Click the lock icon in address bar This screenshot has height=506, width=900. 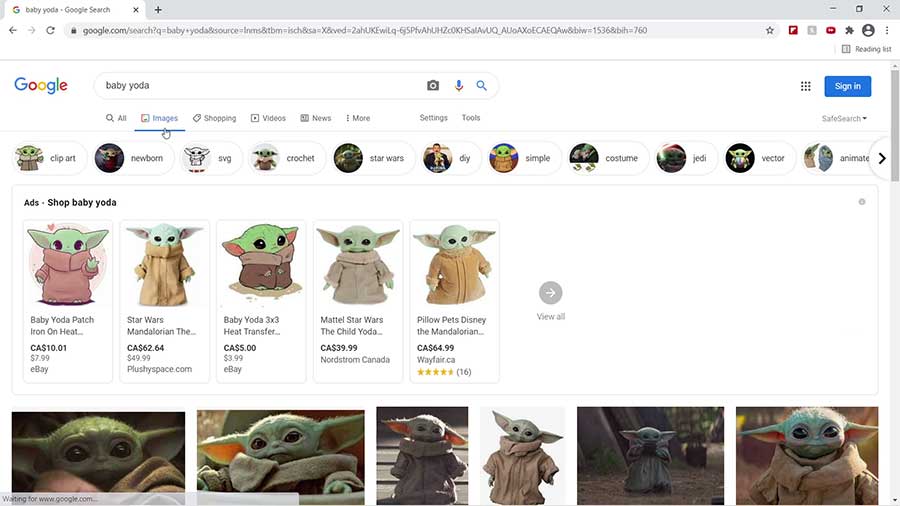[73, 30]
